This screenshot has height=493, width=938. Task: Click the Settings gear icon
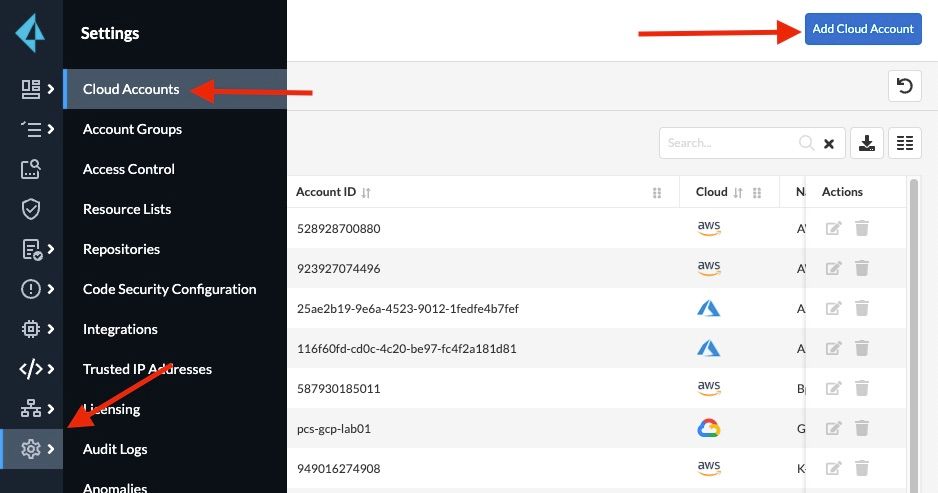click(x=31, y=449)
